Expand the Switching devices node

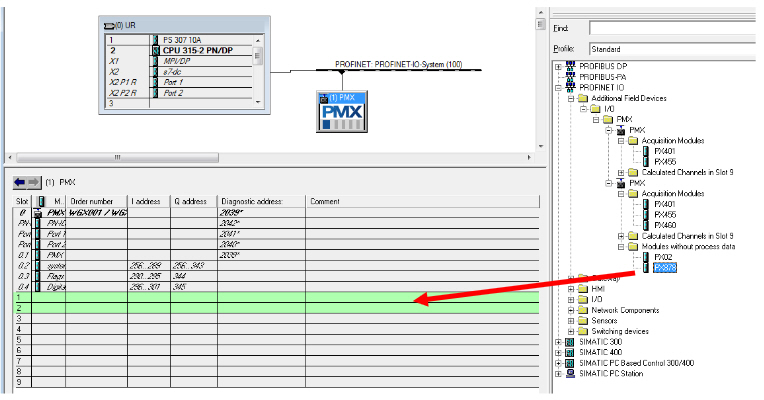tap(571, 332)
